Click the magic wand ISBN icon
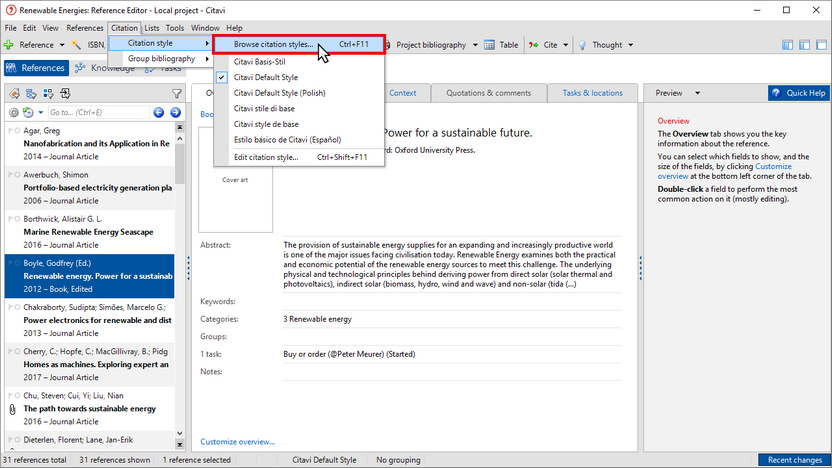The width and height of the screenshot is (832, 468). [76, 45]
